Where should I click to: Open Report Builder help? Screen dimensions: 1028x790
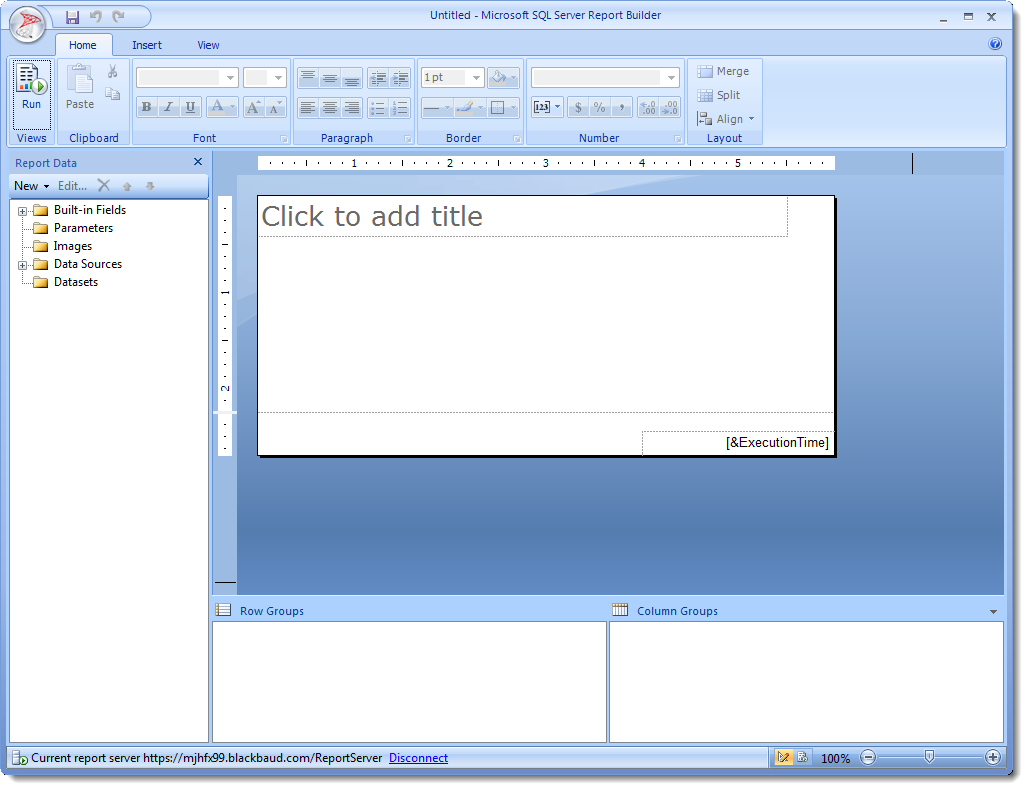[x=995, y=44]
